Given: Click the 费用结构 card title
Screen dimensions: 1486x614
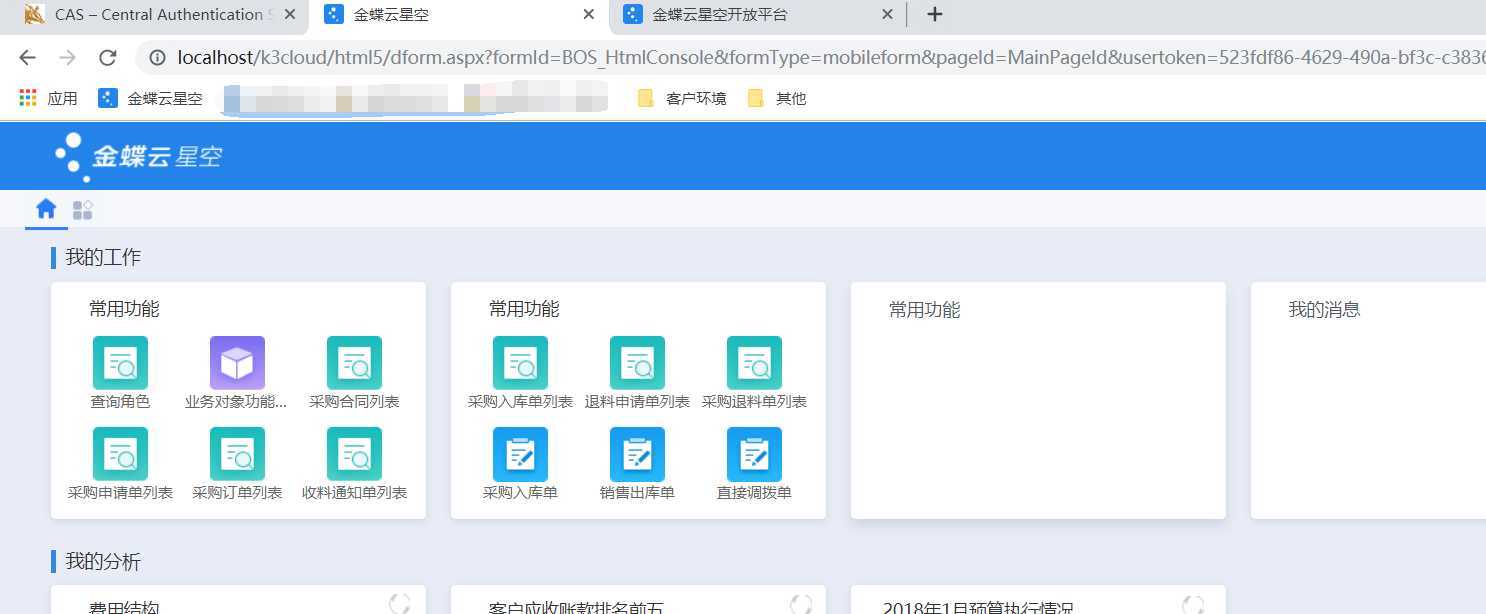Looking at the screenshot, I should point(124,607).
